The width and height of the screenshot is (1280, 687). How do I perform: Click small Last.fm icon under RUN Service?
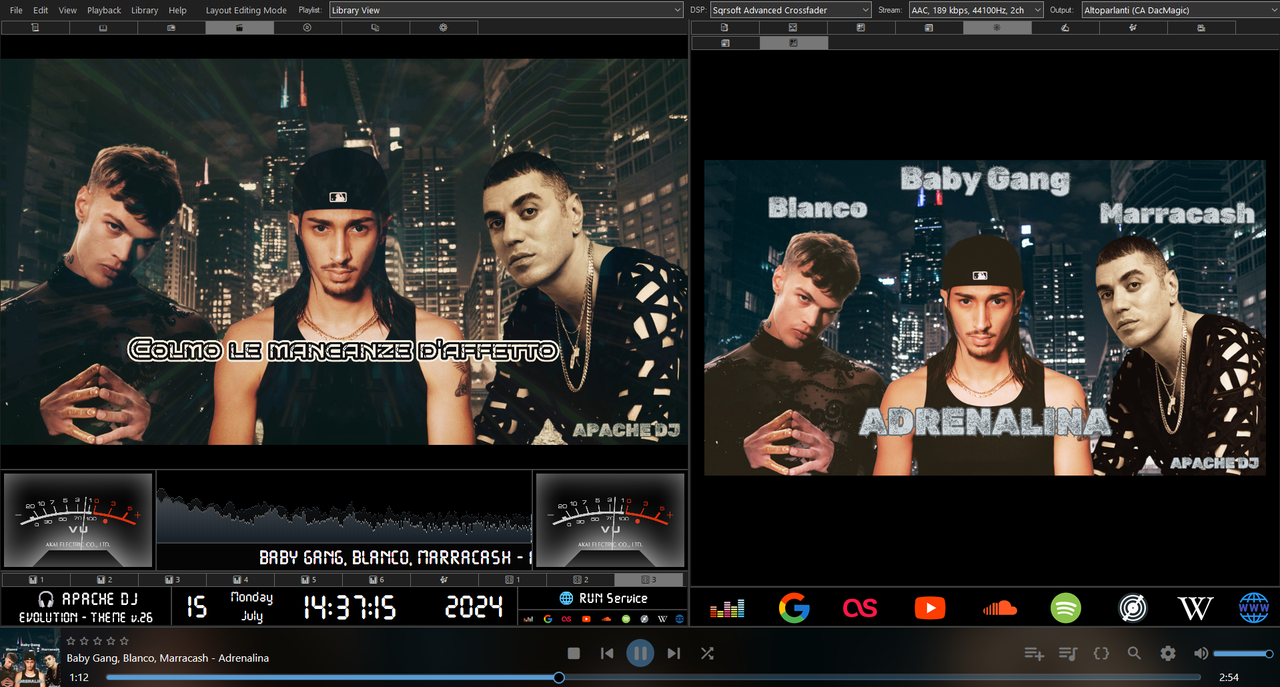566,619
